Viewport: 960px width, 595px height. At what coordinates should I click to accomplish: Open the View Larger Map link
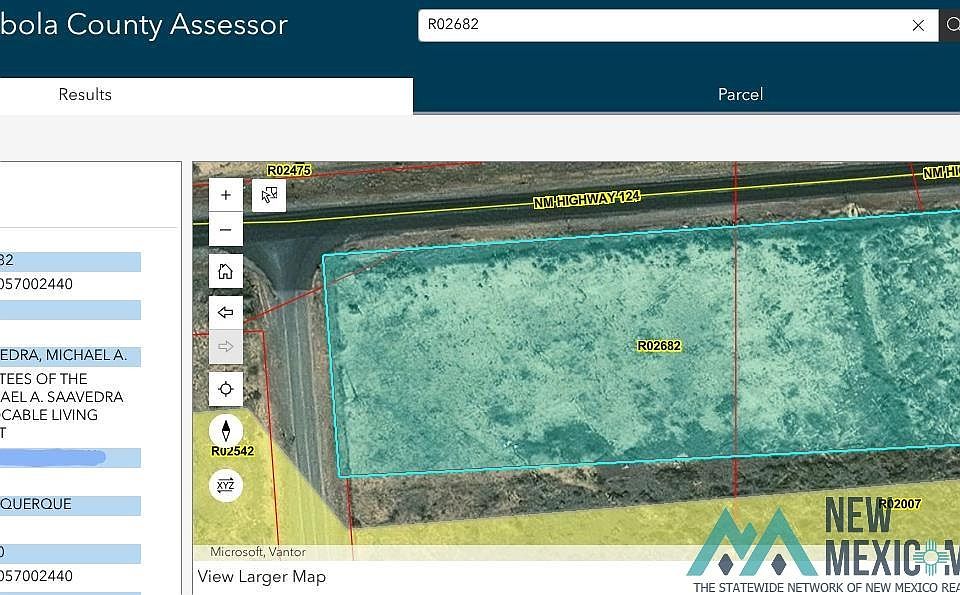tap(262, 577)
